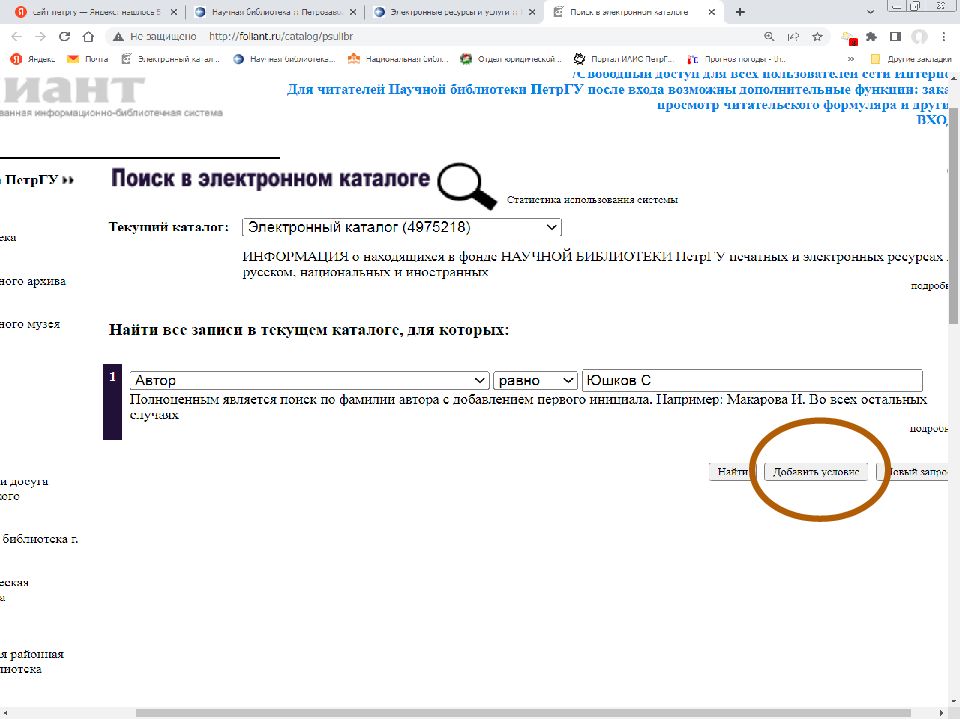Click the browser home icon

click(88, 36)
